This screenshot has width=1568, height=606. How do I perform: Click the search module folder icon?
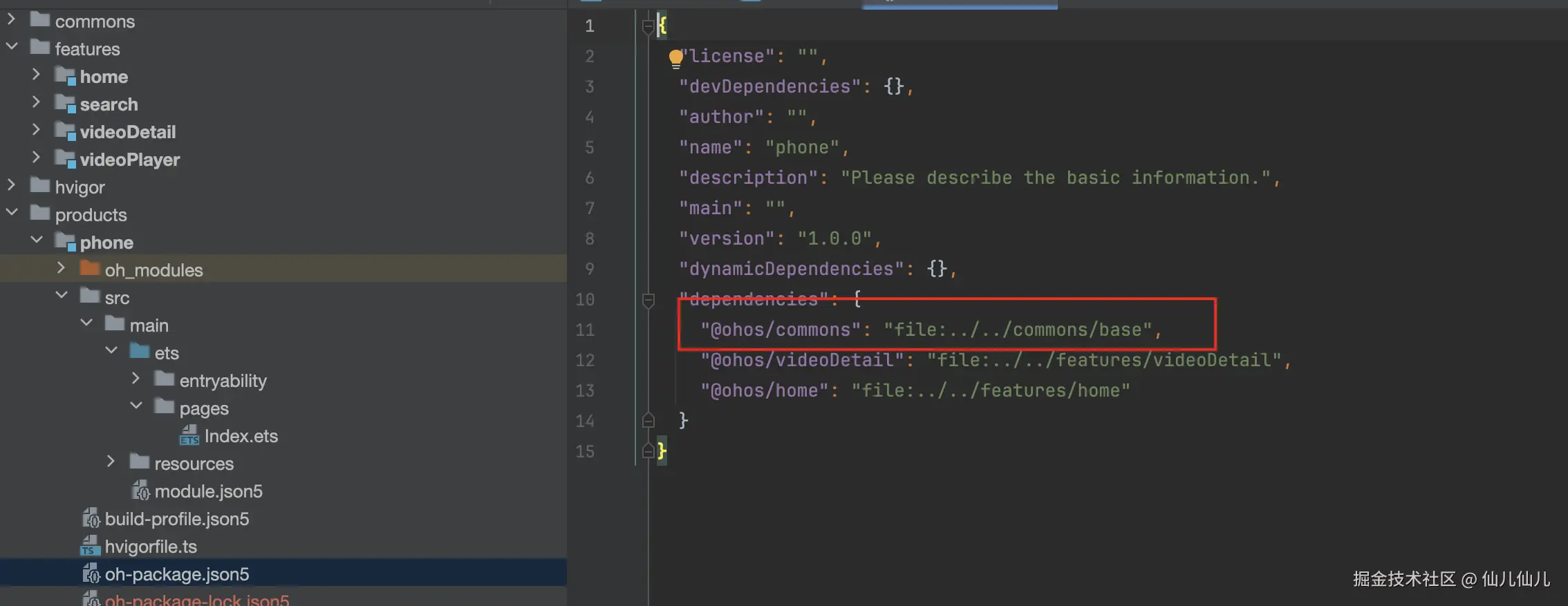point(65,104)
